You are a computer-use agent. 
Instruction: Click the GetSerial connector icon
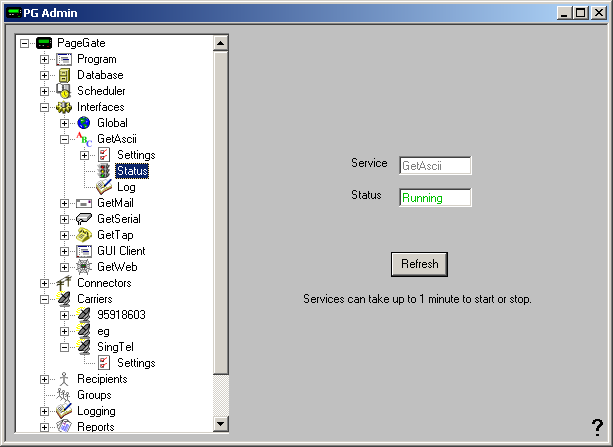point(84,219)
